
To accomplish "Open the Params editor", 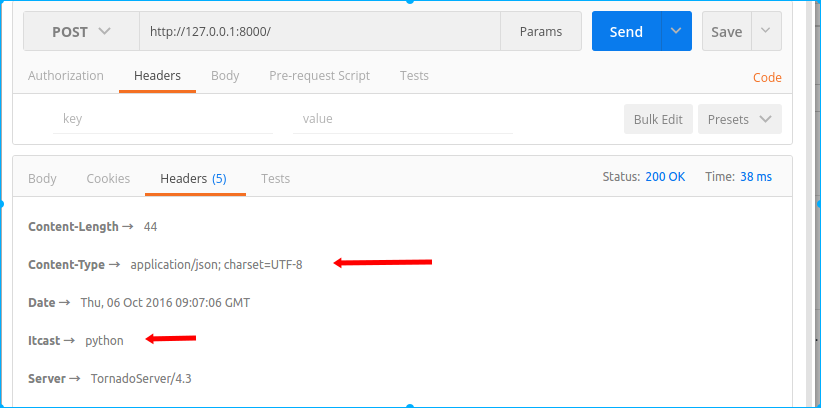I will click(x=540, y=32).
